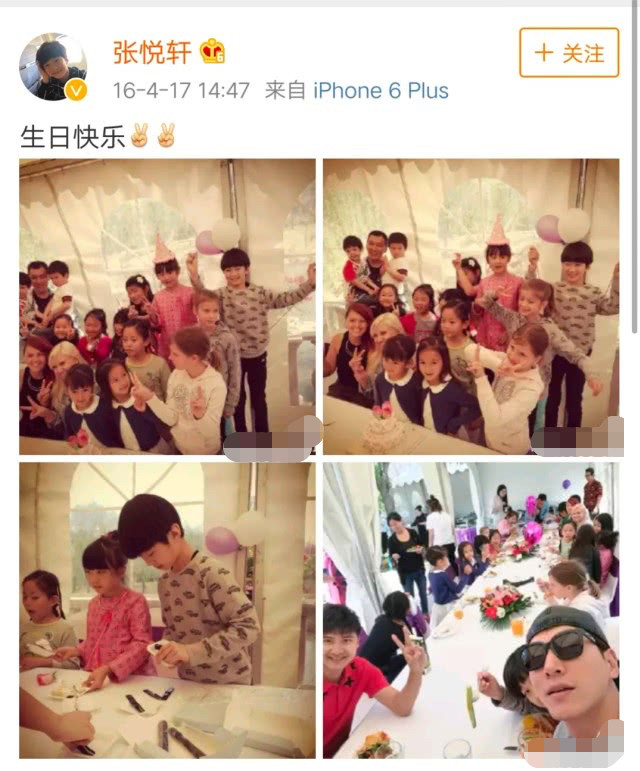Screen dimensions: 640x771
Task: Tap the second victory hand emoji
Action: (166, 135)
